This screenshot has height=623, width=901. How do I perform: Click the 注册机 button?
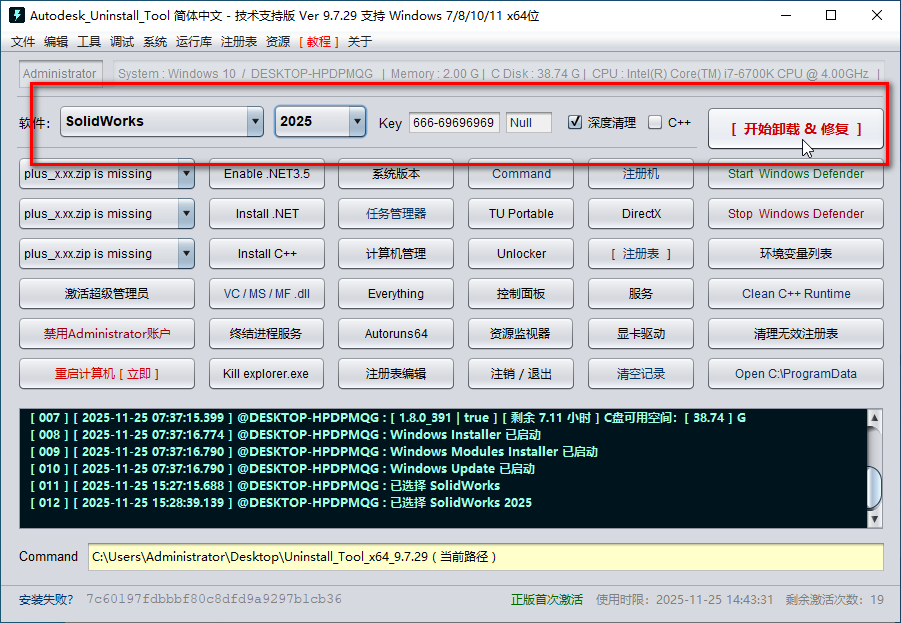pyautogui.click(x=641, y=174)
